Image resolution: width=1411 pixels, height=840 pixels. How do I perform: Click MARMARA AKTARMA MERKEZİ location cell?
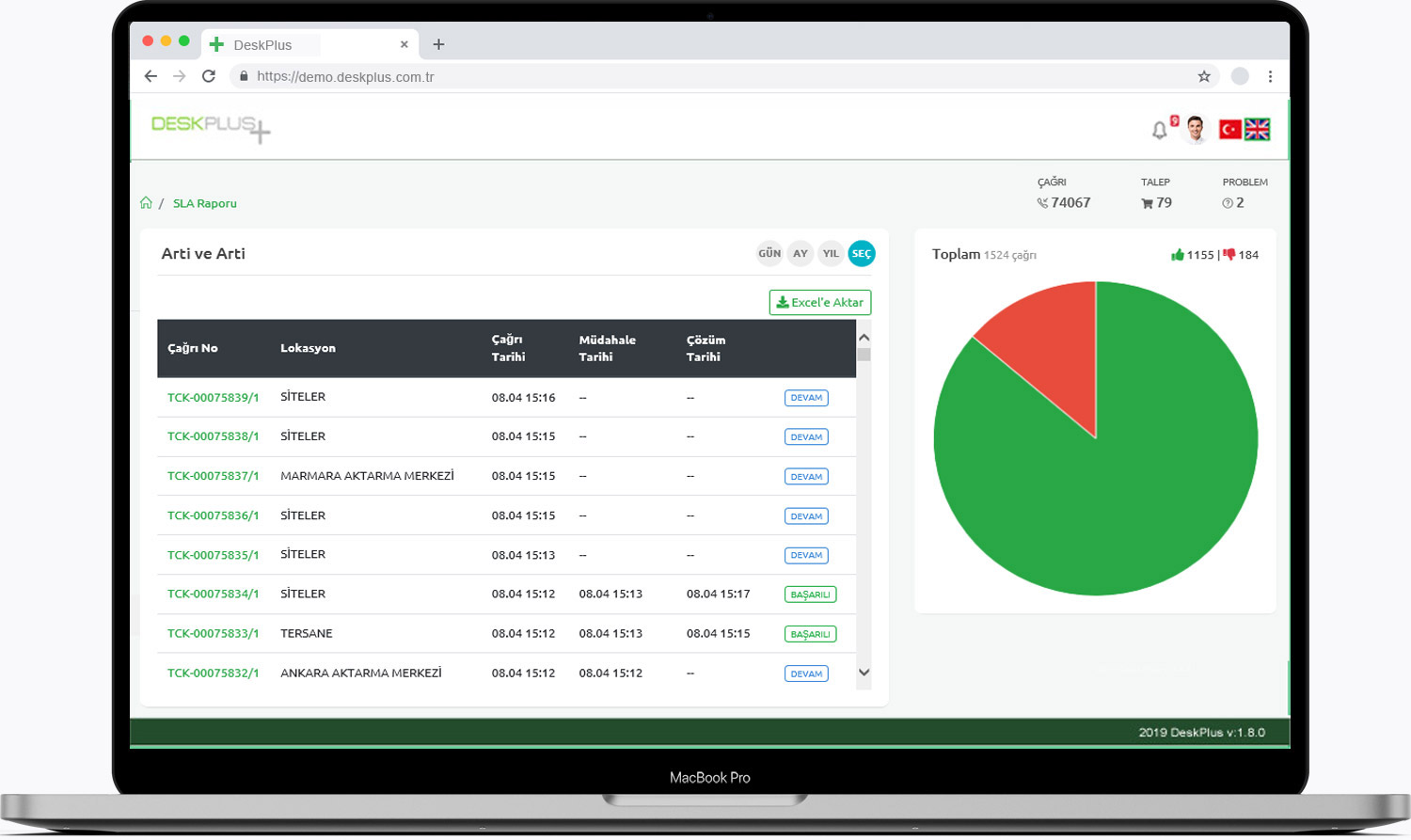tap(367, 476)
